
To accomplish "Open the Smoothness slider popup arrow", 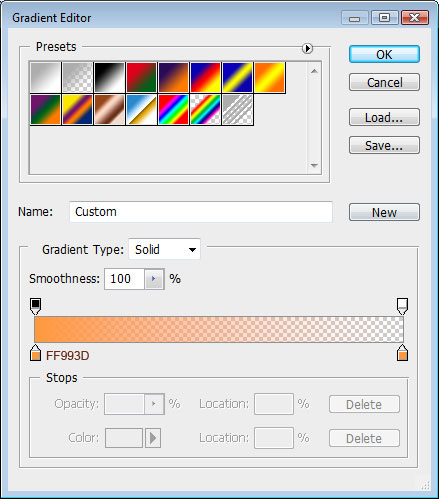I will pyautogui.click(x=154, y=279).
